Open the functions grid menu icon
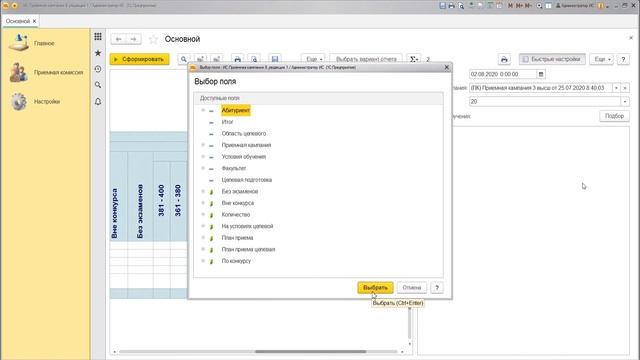Screen dimensions: 640x360 (98, 37)
